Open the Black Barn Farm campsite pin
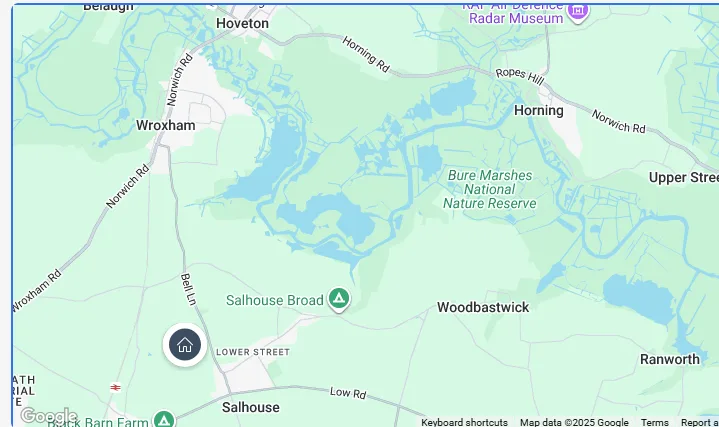The image size is (719, 427). coord(164,419)
